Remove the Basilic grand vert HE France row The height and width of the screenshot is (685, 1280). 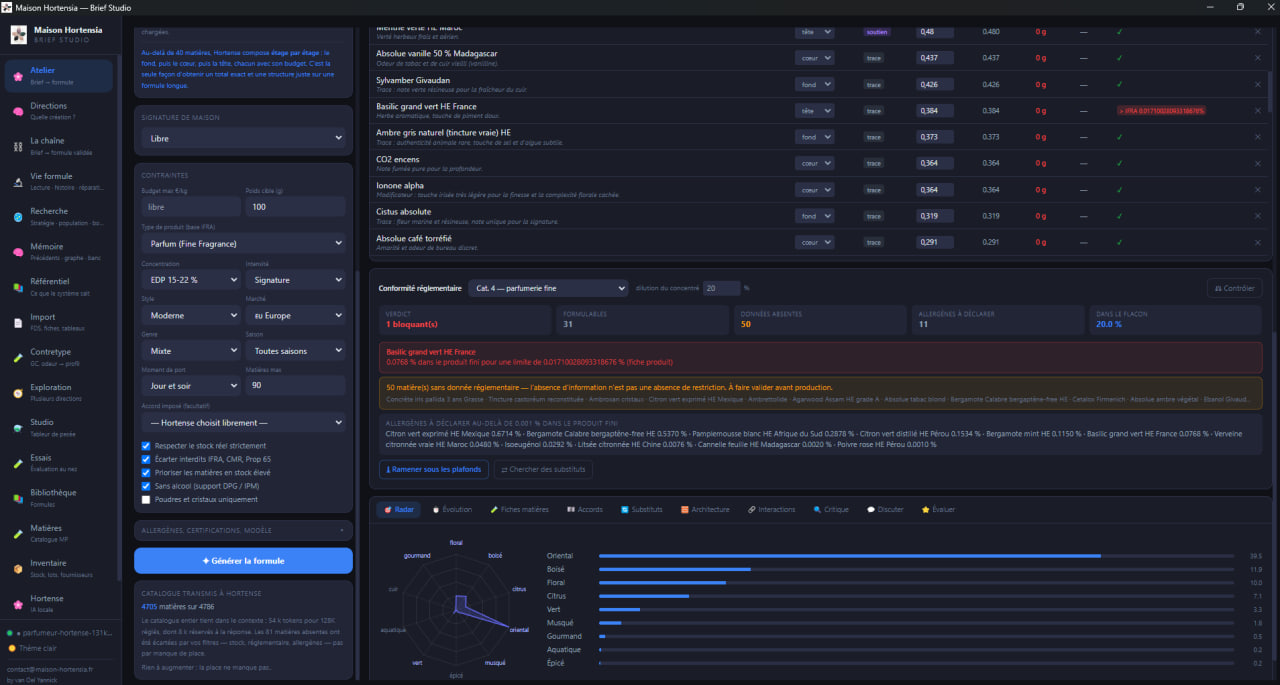tap(1258, 111)
